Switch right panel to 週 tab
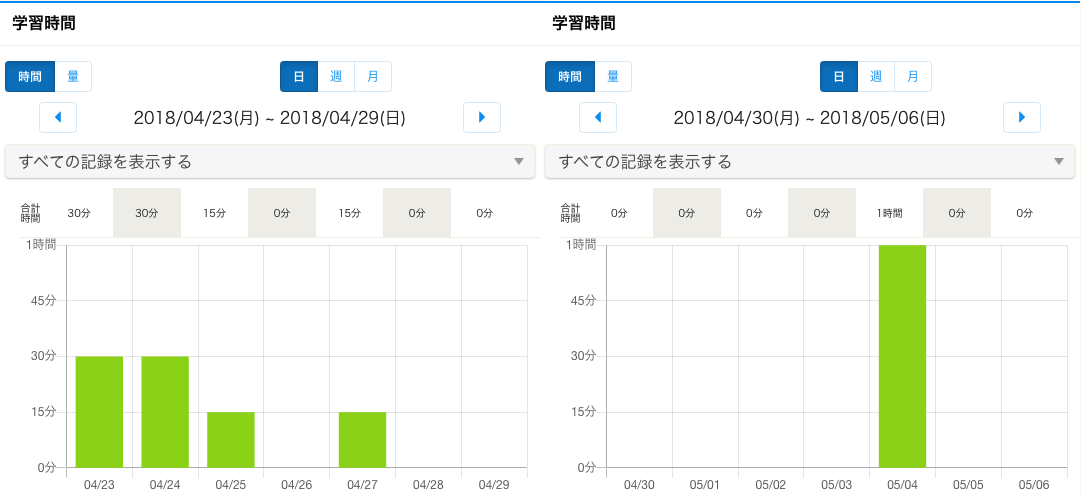The height and width of the screenshot is (498, 1081). click(x=876, y=76)
